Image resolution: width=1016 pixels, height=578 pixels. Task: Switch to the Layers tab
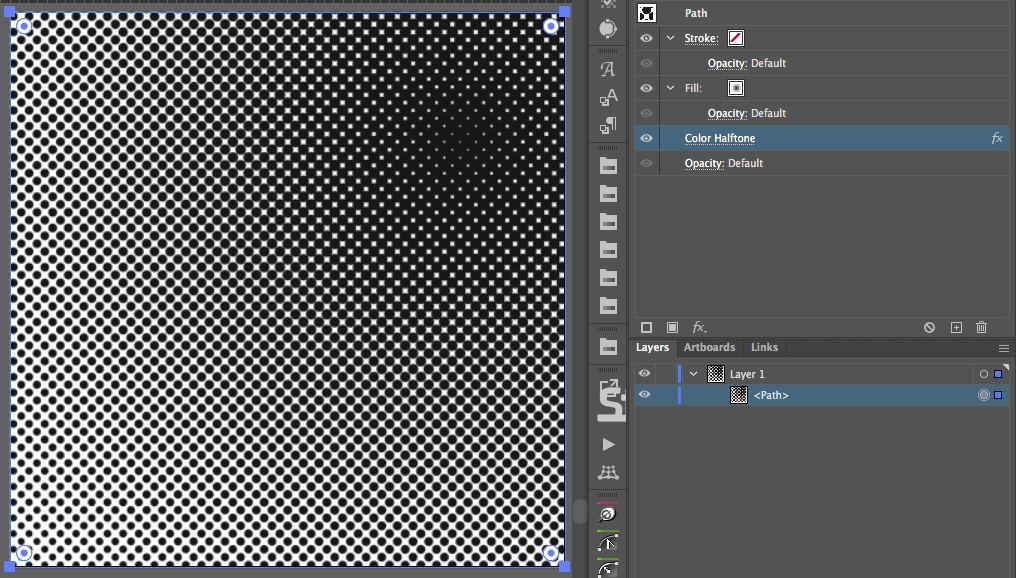coord(652,347)
